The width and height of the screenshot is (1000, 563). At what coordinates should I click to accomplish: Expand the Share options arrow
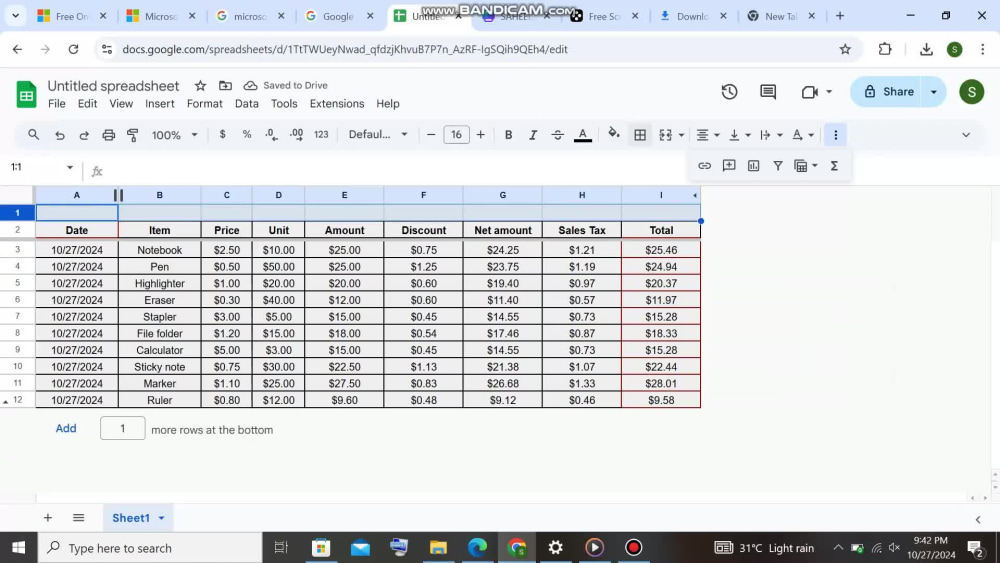tap(934, 92)
